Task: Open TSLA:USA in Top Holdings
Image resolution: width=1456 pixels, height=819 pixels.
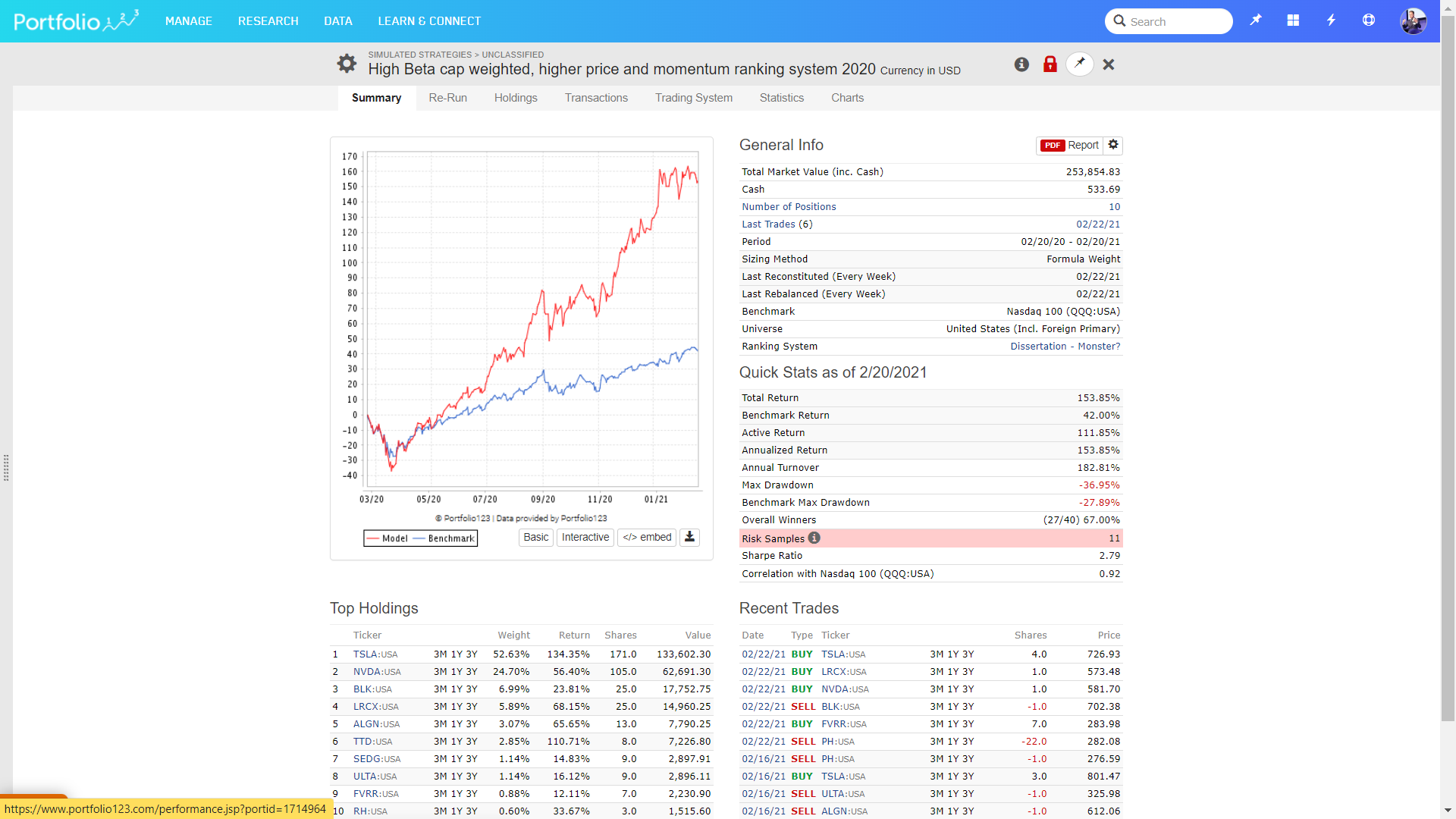Action: (375, 654)
